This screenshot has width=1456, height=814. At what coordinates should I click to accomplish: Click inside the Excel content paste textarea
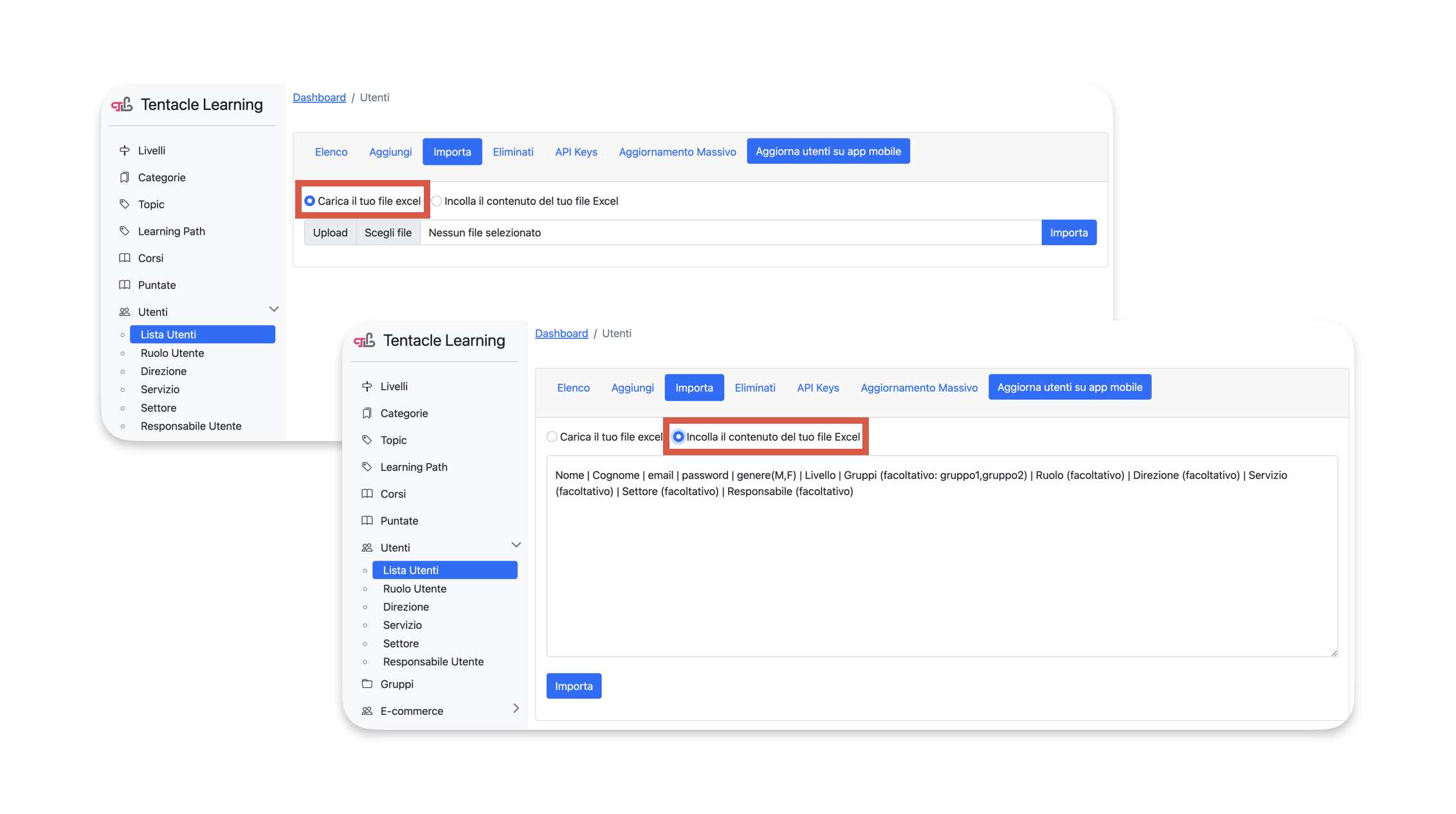pyautogui.click(x=942, y=566)
